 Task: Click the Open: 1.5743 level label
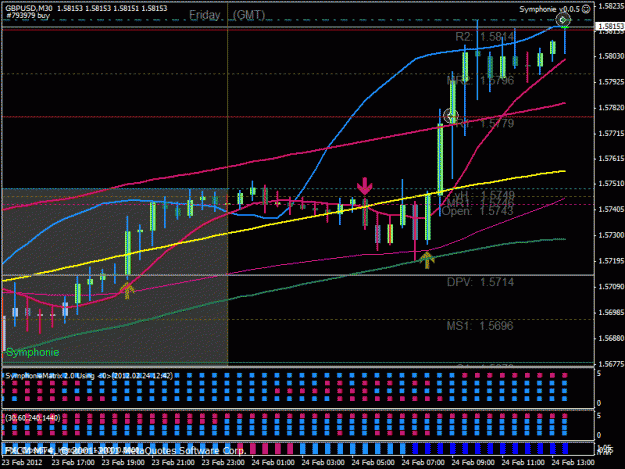pyautogui.click(x=478, y=211)
